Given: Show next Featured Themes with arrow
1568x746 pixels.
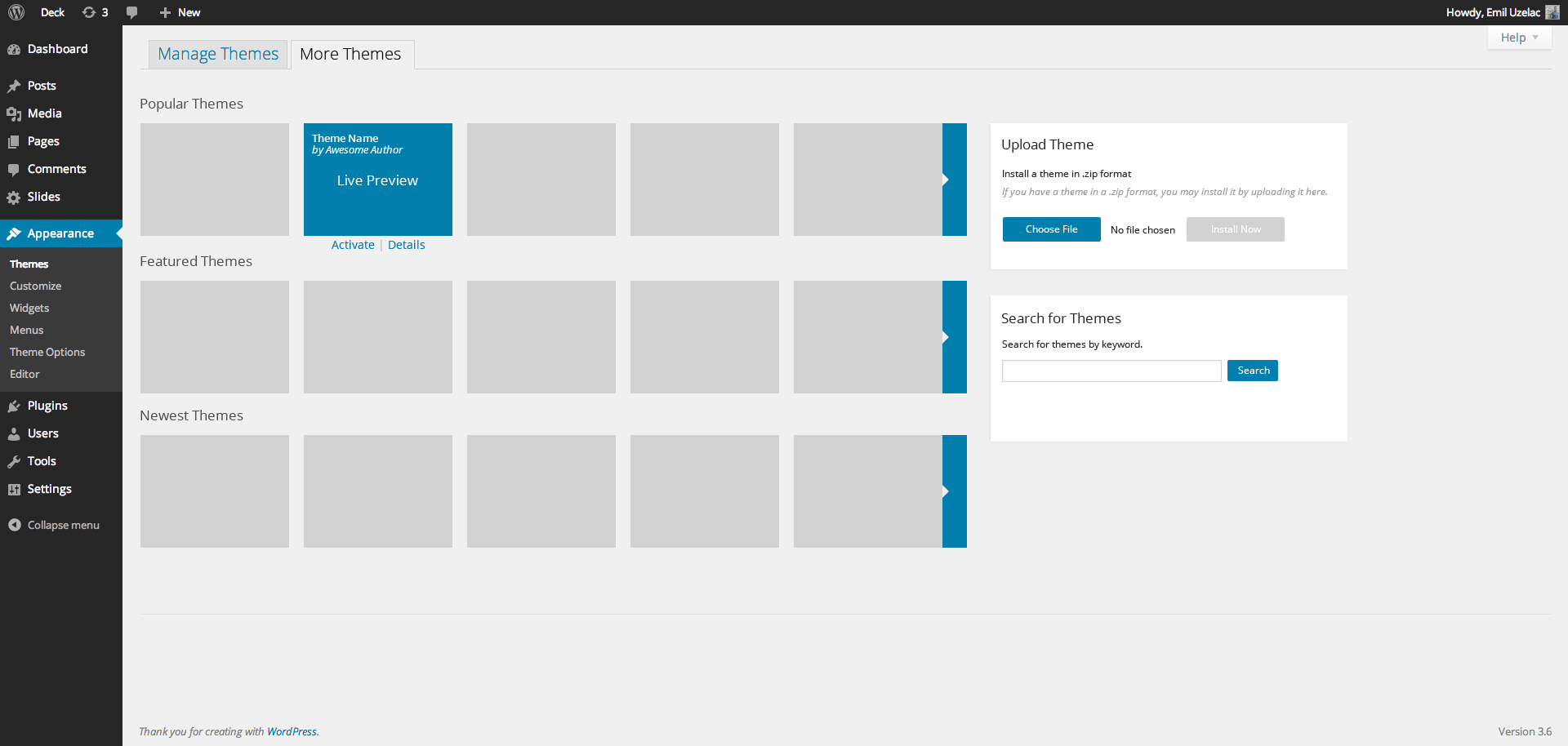Looking at the screenshot, I should (954, 337).
